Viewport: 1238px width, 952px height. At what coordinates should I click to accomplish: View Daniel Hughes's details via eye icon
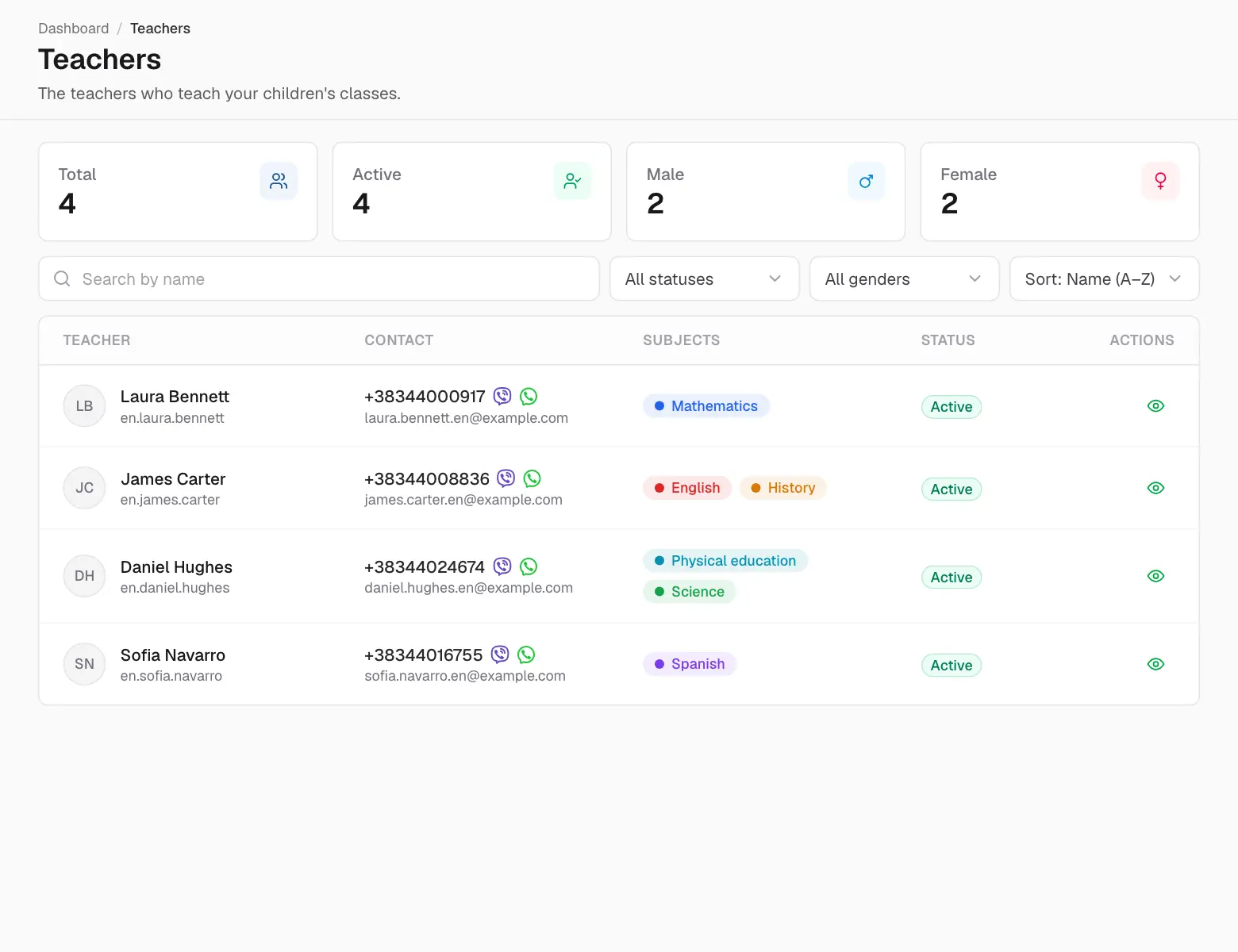pos(1155,576)
